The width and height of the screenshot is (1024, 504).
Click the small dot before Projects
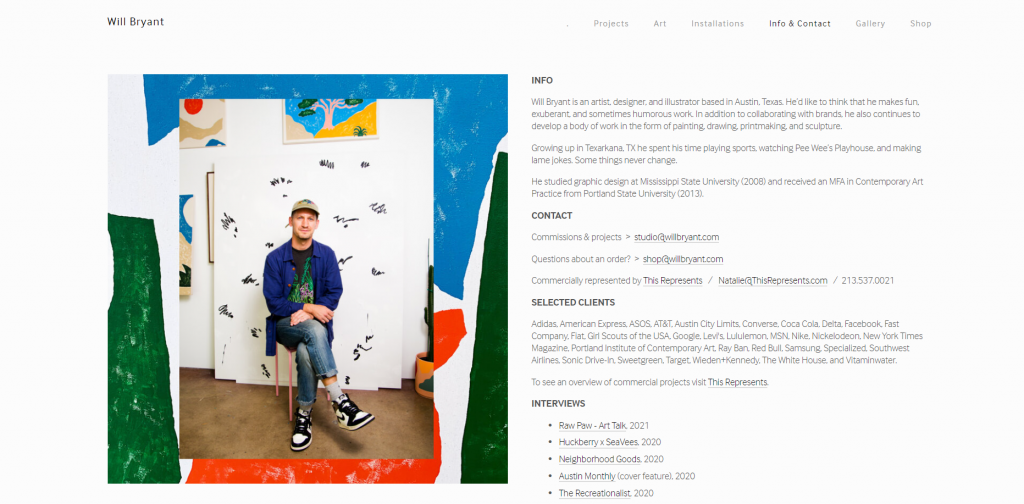coord(568,25)
